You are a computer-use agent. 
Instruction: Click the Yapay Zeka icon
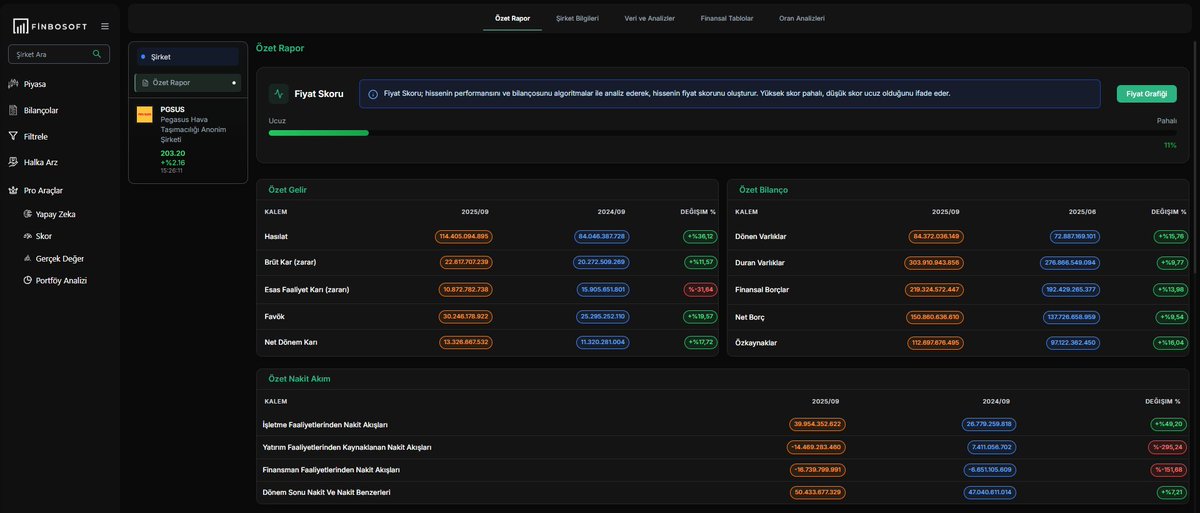click(x=28, y=214)
